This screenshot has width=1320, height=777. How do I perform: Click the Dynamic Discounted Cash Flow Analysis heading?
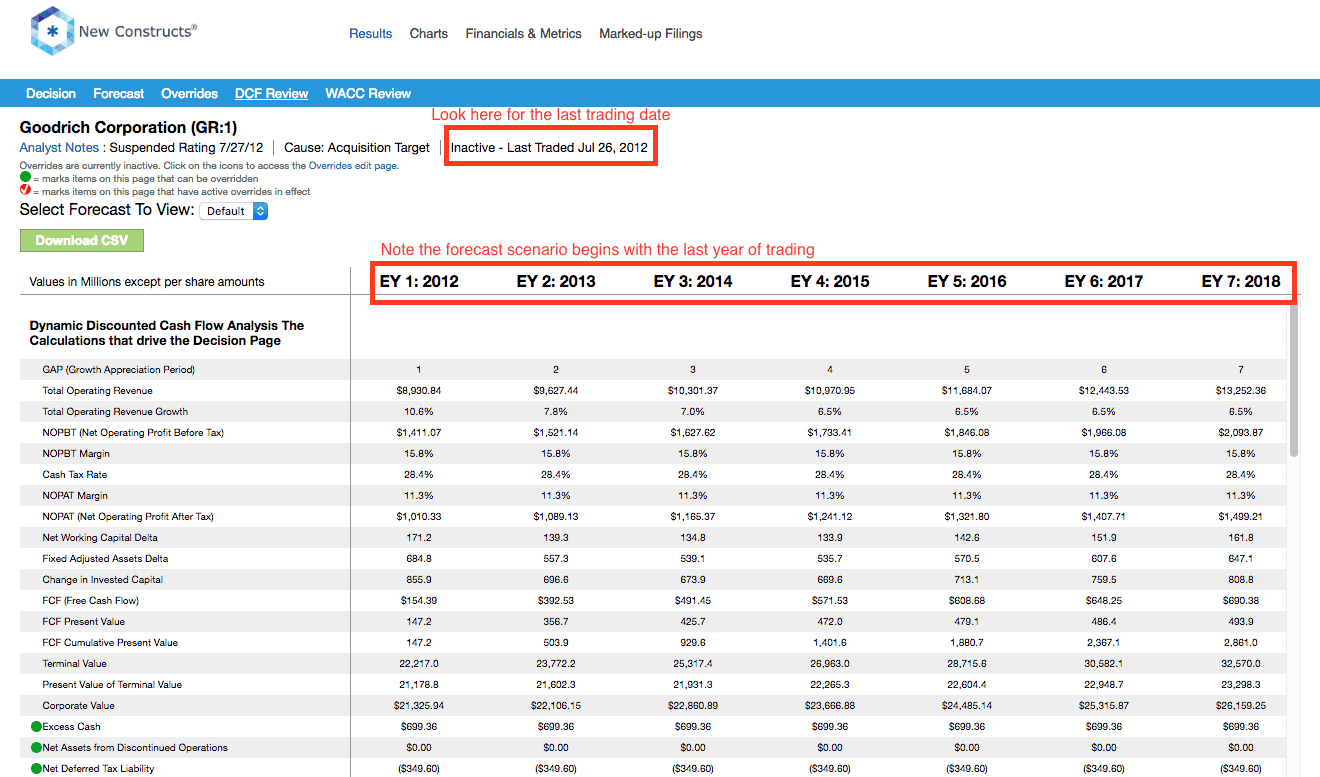[167, 333]
